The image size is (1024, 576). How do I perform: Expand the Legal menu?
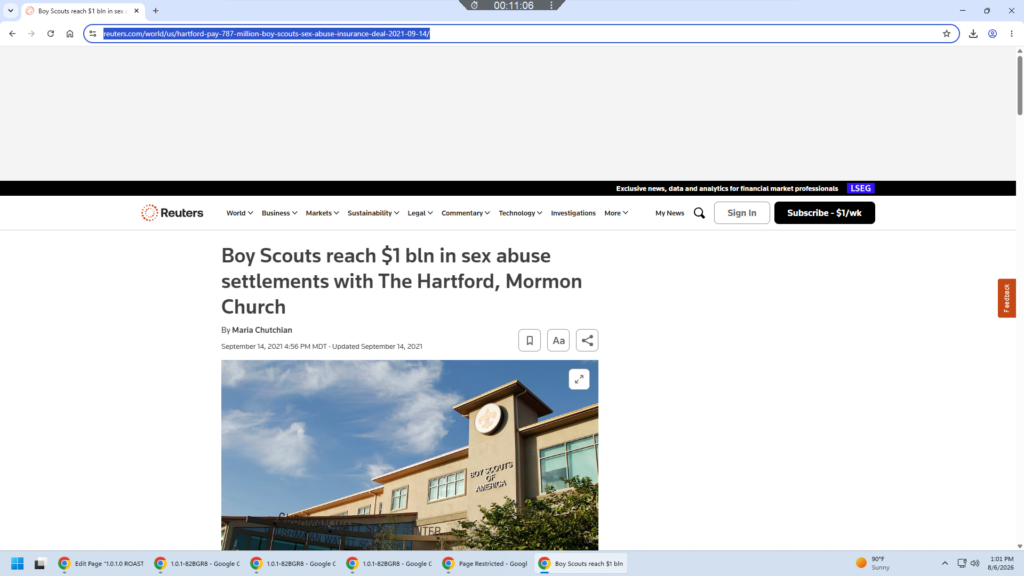(x=420, y=213)
